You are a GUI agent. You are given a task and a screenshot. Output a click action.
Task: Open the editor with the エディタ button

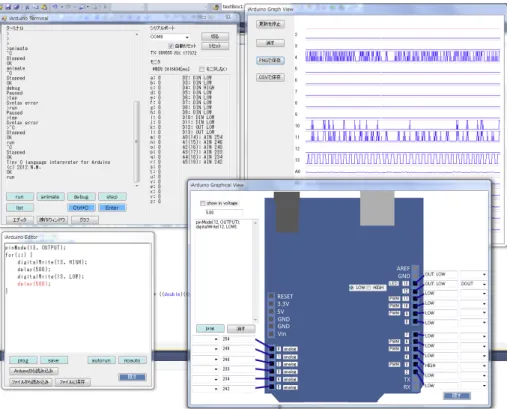coord(20,220)
